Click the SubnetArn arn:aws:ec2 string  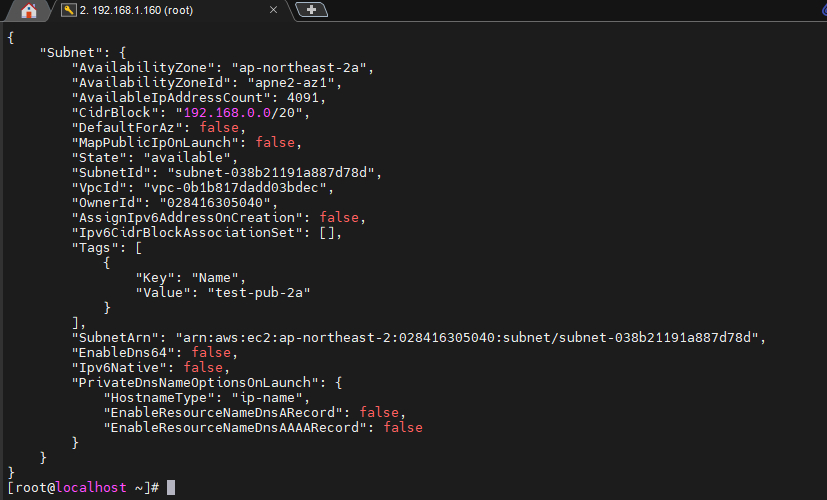click(467, 338)
